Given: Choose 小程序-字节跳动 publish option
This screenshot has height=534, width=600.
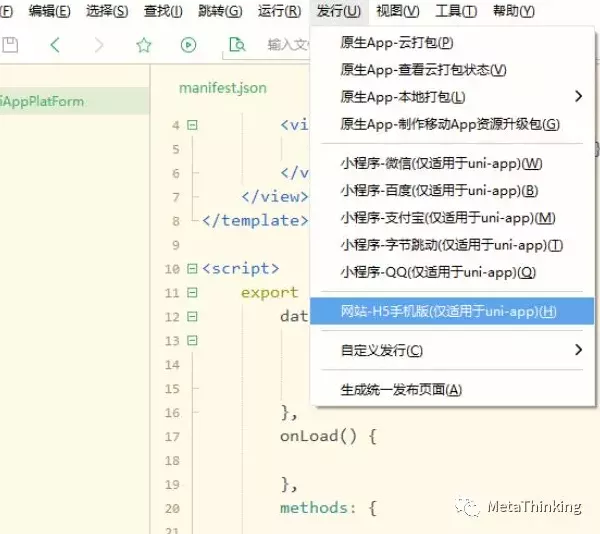Looking at the screenshot, I should [x=452, y=245].
